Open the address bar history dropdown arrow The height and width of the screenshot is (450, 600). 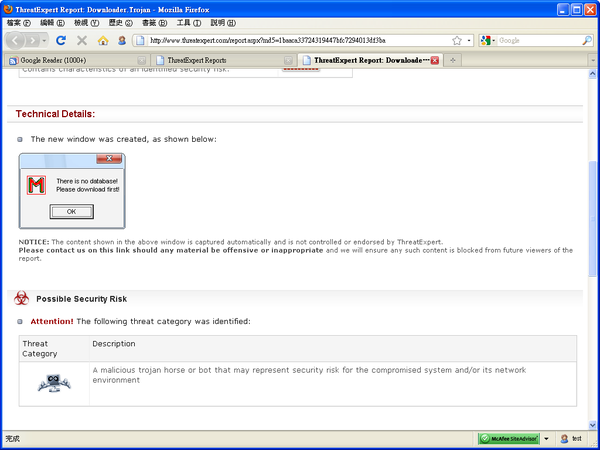coord(469,41)
